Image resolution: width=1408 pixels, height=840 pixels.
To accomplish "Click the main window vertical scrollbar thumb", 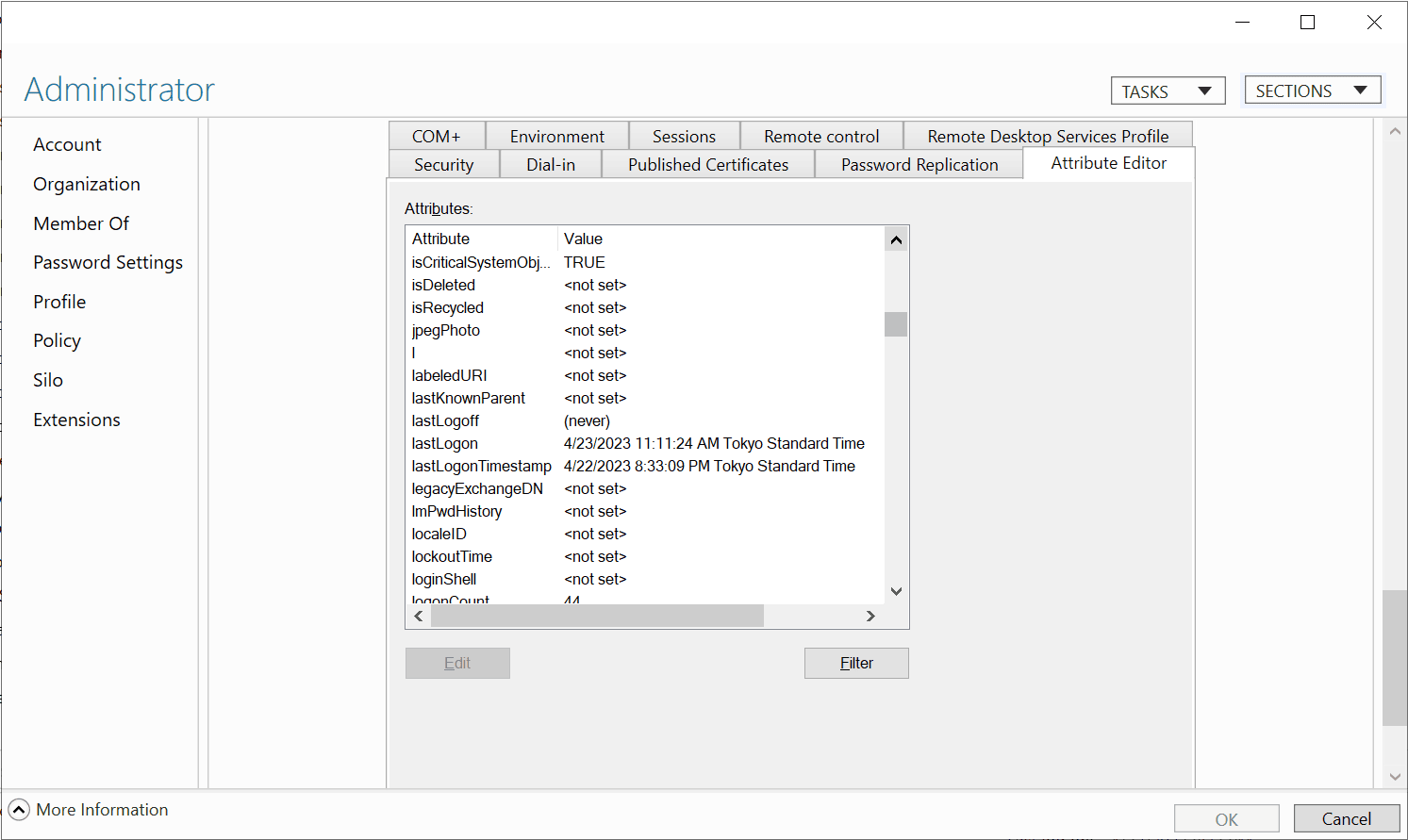I will [x=1395, y=658].
